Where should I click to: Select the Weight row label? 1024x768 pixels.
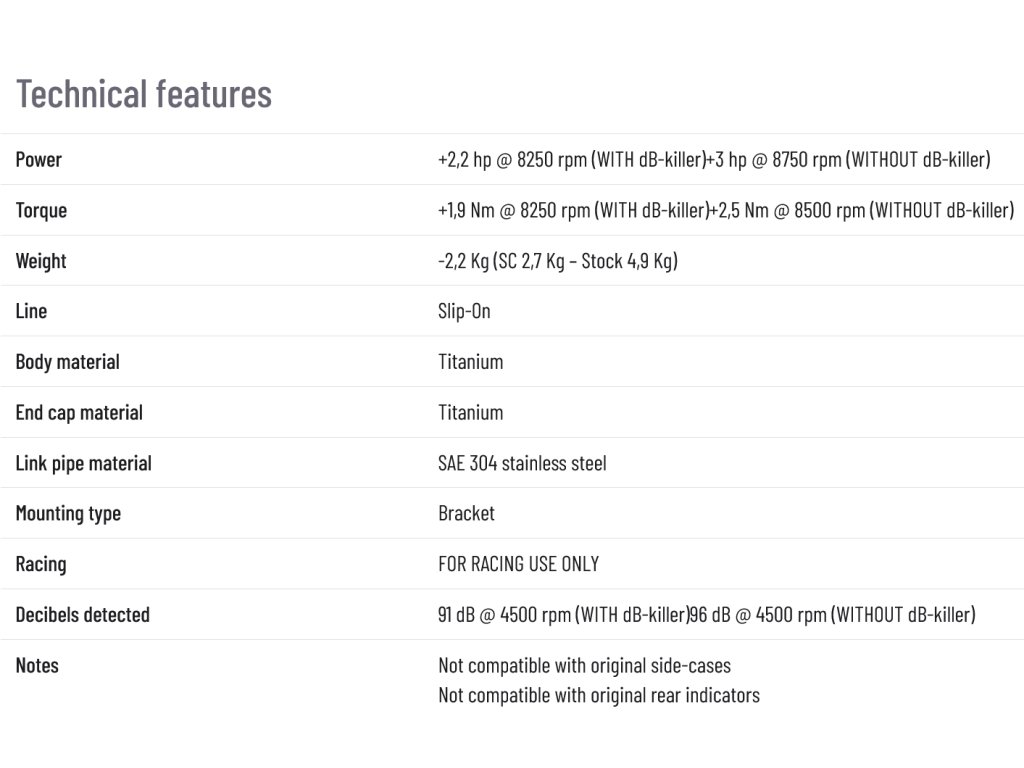tap(41, 261)
